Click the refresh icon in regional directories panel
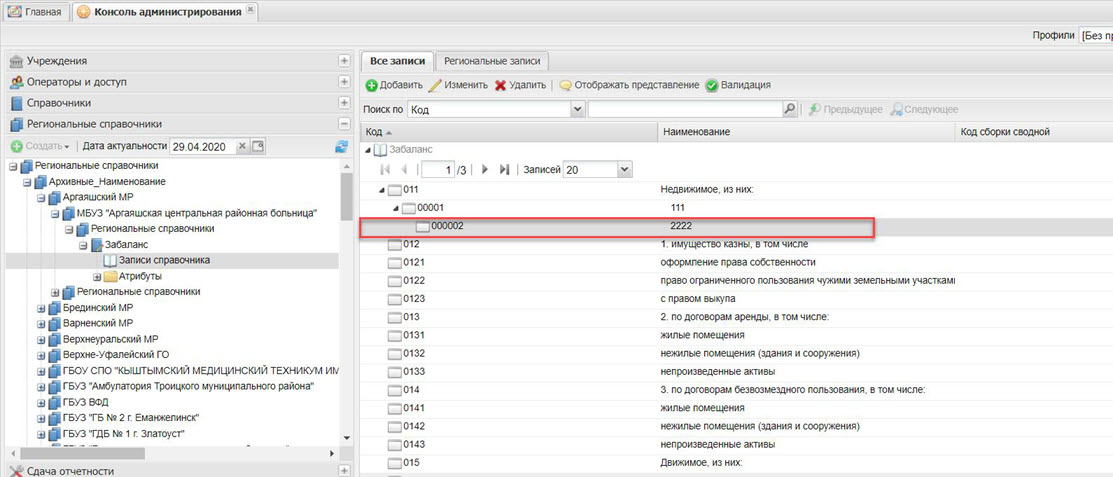The height and width of the screenshot is (477, 1113). (340, 147)
